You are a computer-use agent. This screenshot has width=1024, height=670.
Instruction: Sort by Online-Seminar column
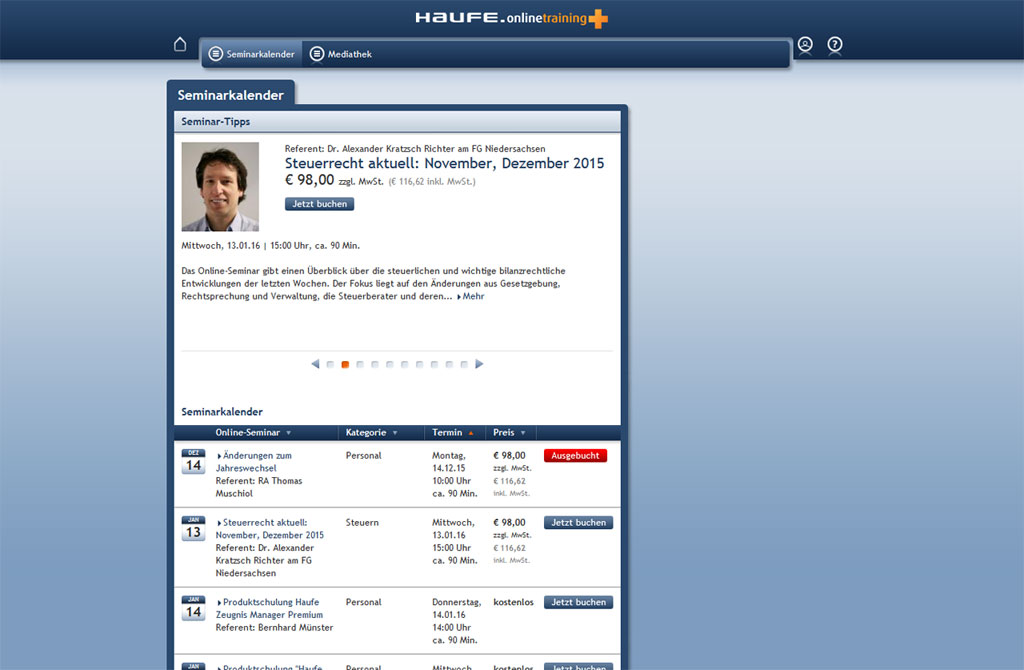tap(253, 433)
